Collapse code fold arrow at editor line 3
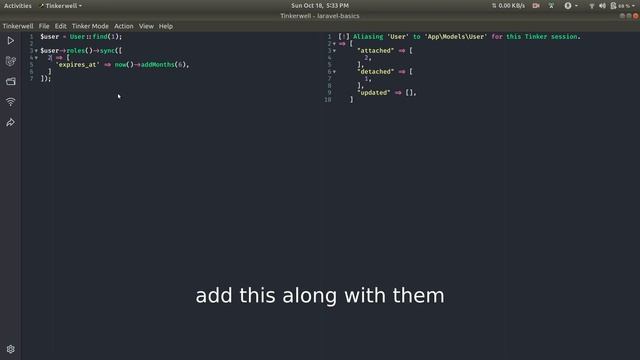The width and height of the screenshot is (640, 360). (36, 51)
